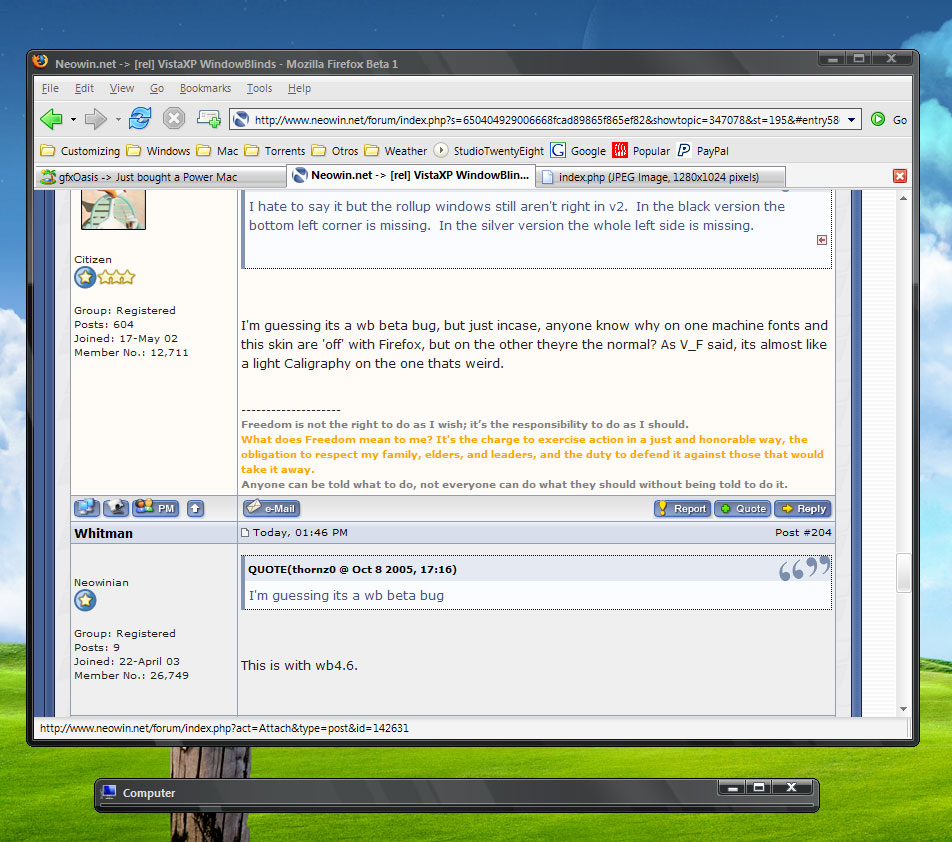
Task: Click the quote snapback icon in first quote
Action: (x=822, y=240)
